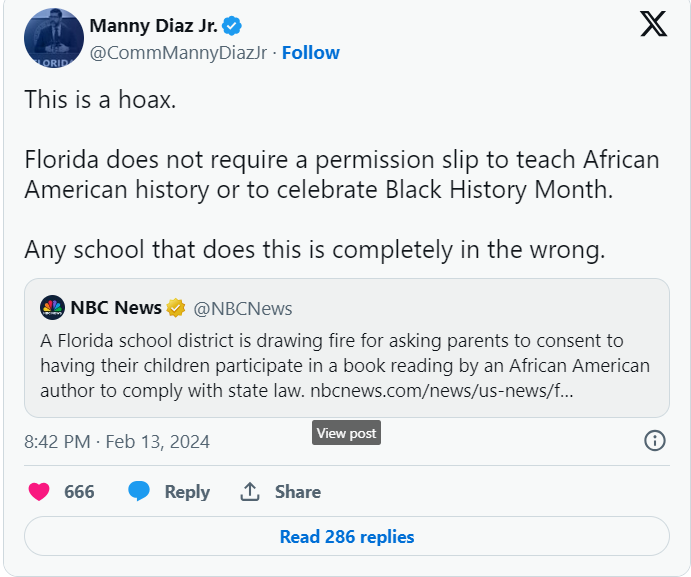Click the blue verified badge
The height and width of the screenshot is (577, 691).
[232, 26]
